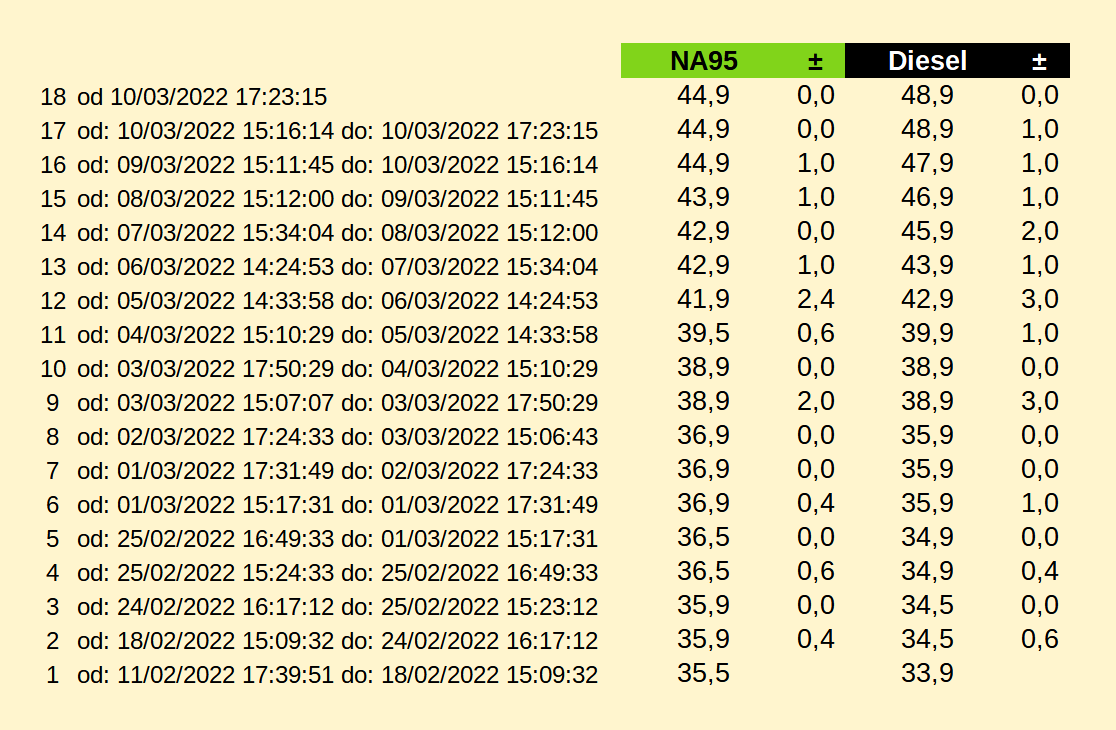Screen dimensions: 1116x730
Task: Click NA95 change 0,4 in row 6
Action: tap(816, 503)
